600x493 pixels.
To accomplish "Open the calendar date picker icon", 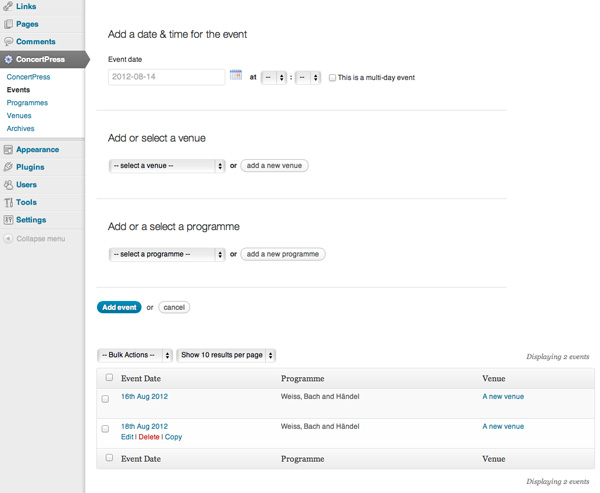I will 236,75.
